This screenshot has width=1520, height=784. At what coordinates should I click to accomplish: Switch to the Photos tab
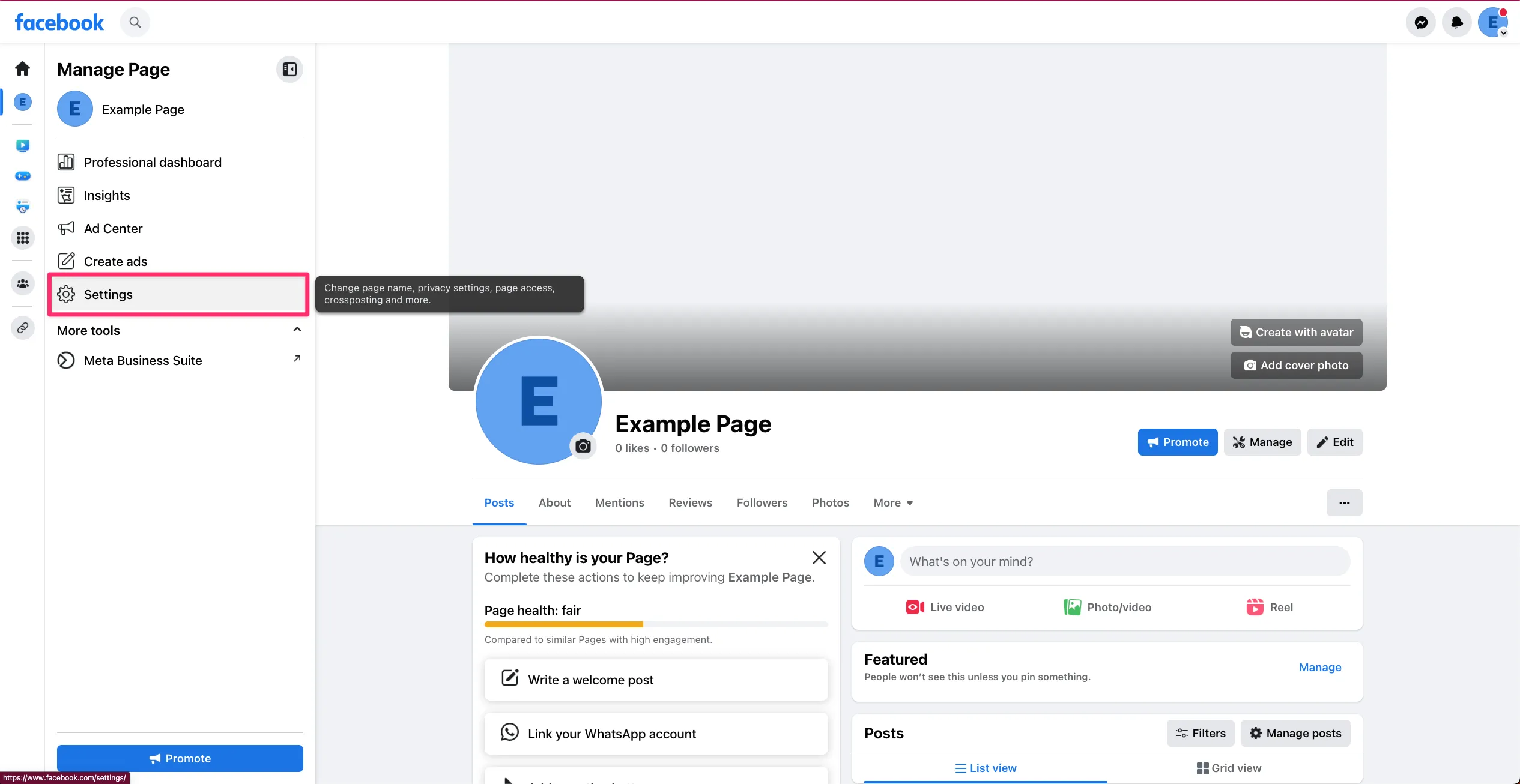[x=830, y=502]
